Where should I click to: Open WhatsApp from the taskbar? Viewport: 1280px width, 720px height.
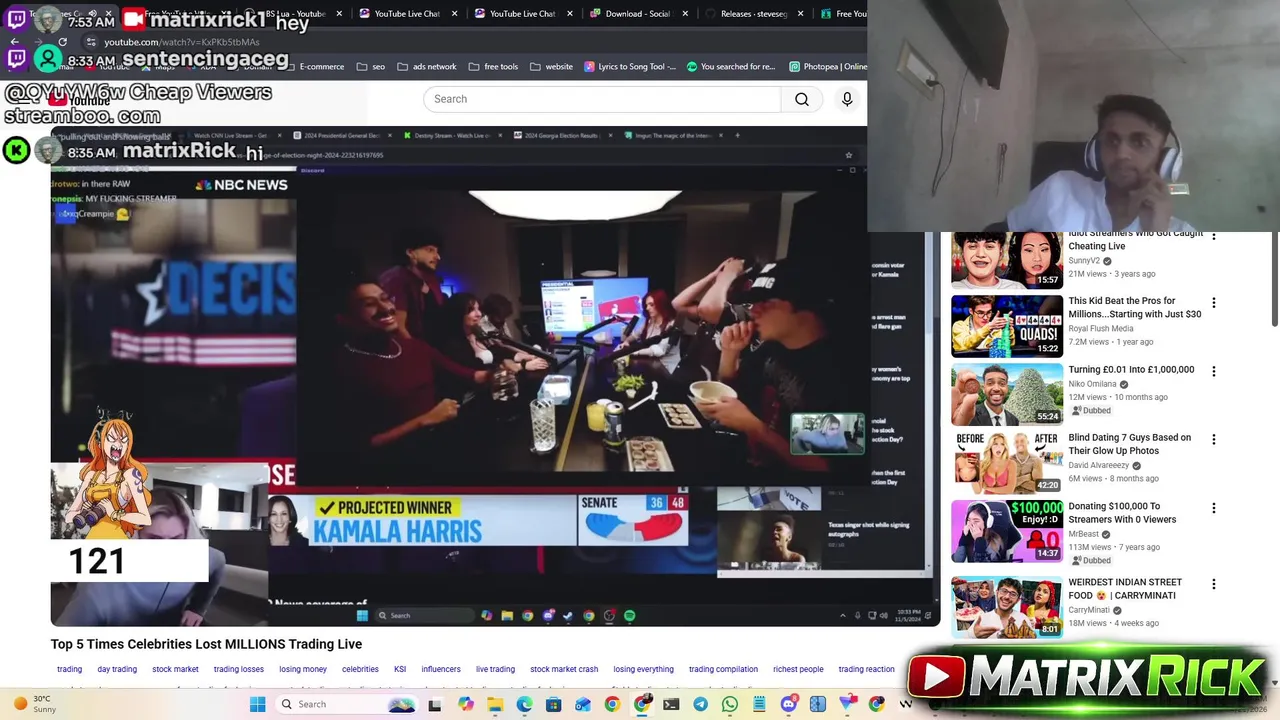(730, 704)
